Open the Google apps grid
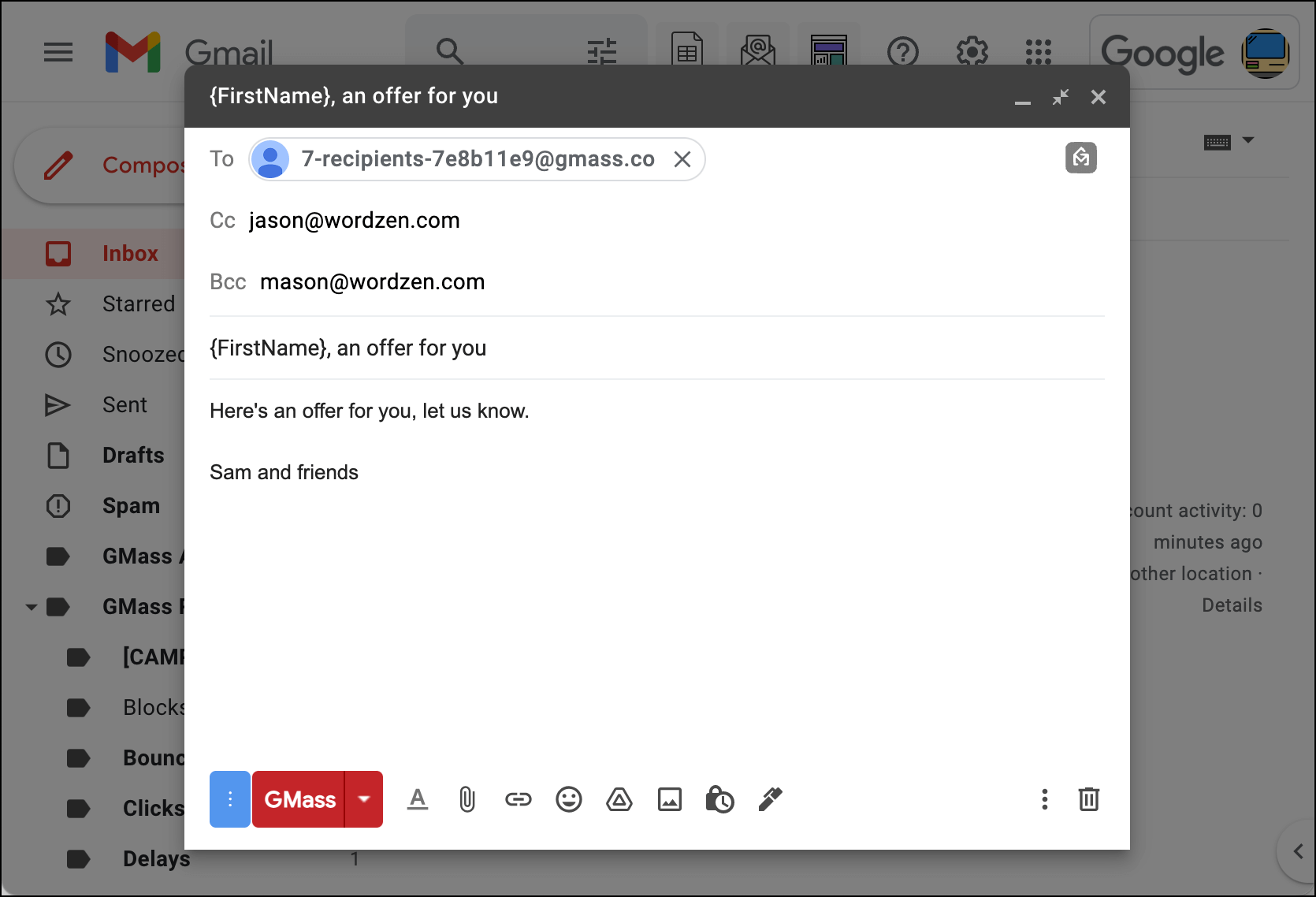 [x=1039, y=52]
